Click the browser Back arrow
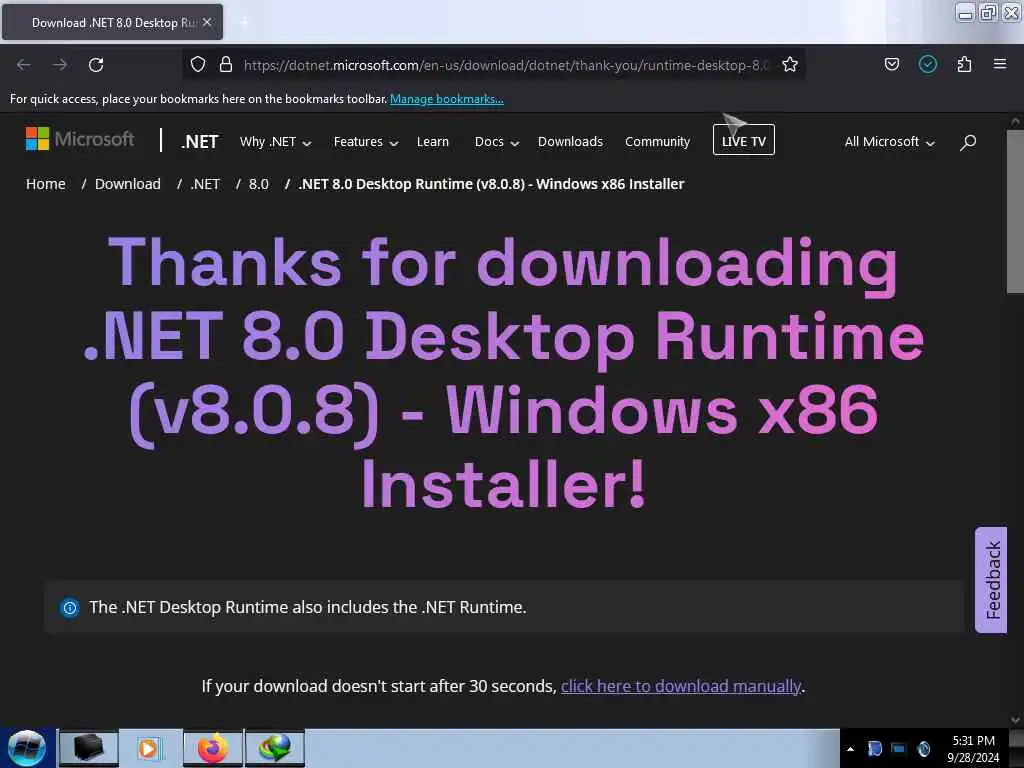This screenshot has height=768, width=1024. [x=24, y=65]
